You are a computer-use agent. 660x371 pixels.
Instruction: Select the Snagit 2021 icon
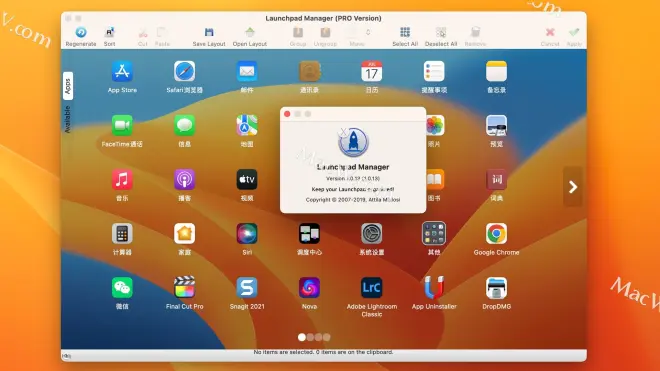247,288
